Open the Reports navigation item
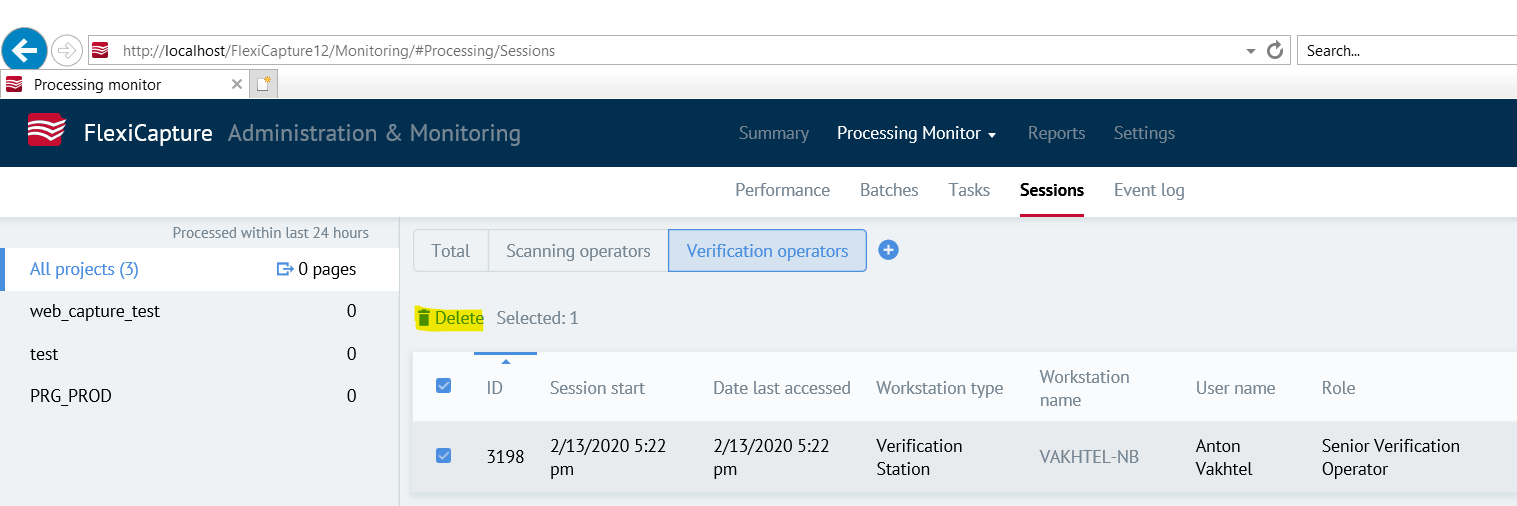 click(x=1056, y=133)
